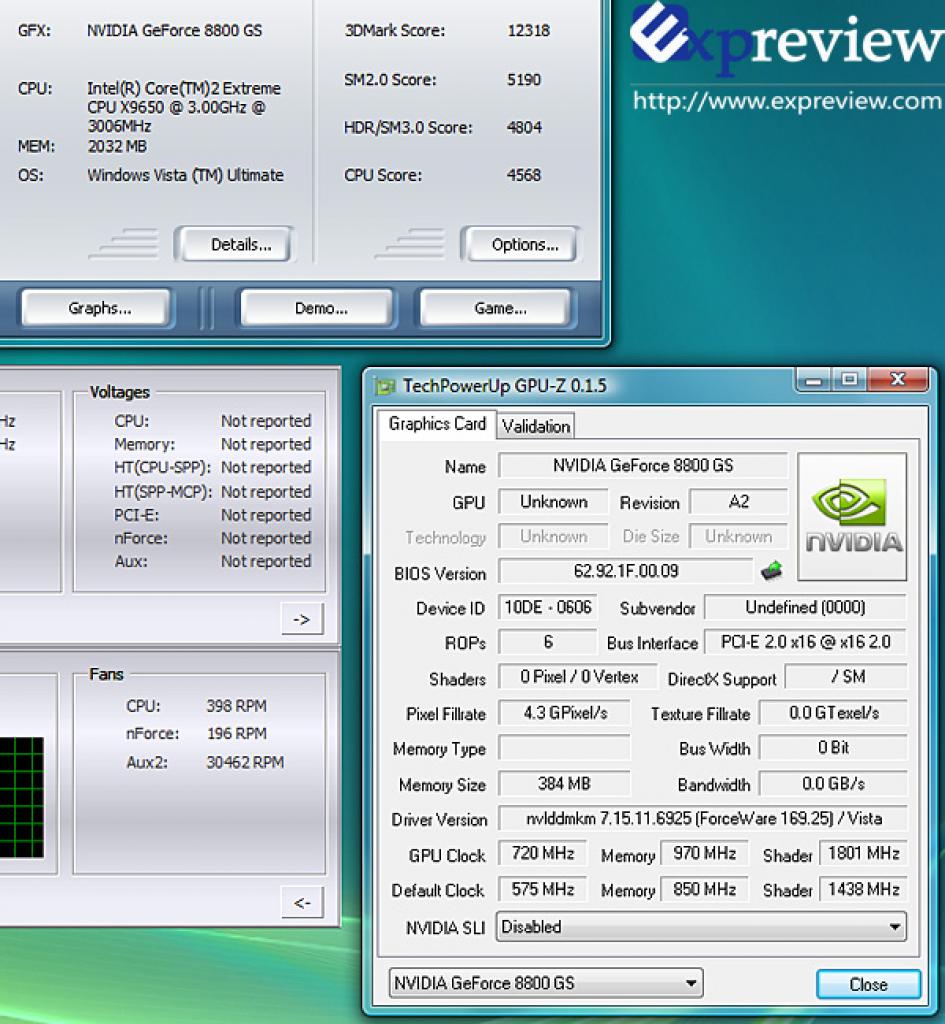Click the Memory 850 MHz value

tap(704, 889)
